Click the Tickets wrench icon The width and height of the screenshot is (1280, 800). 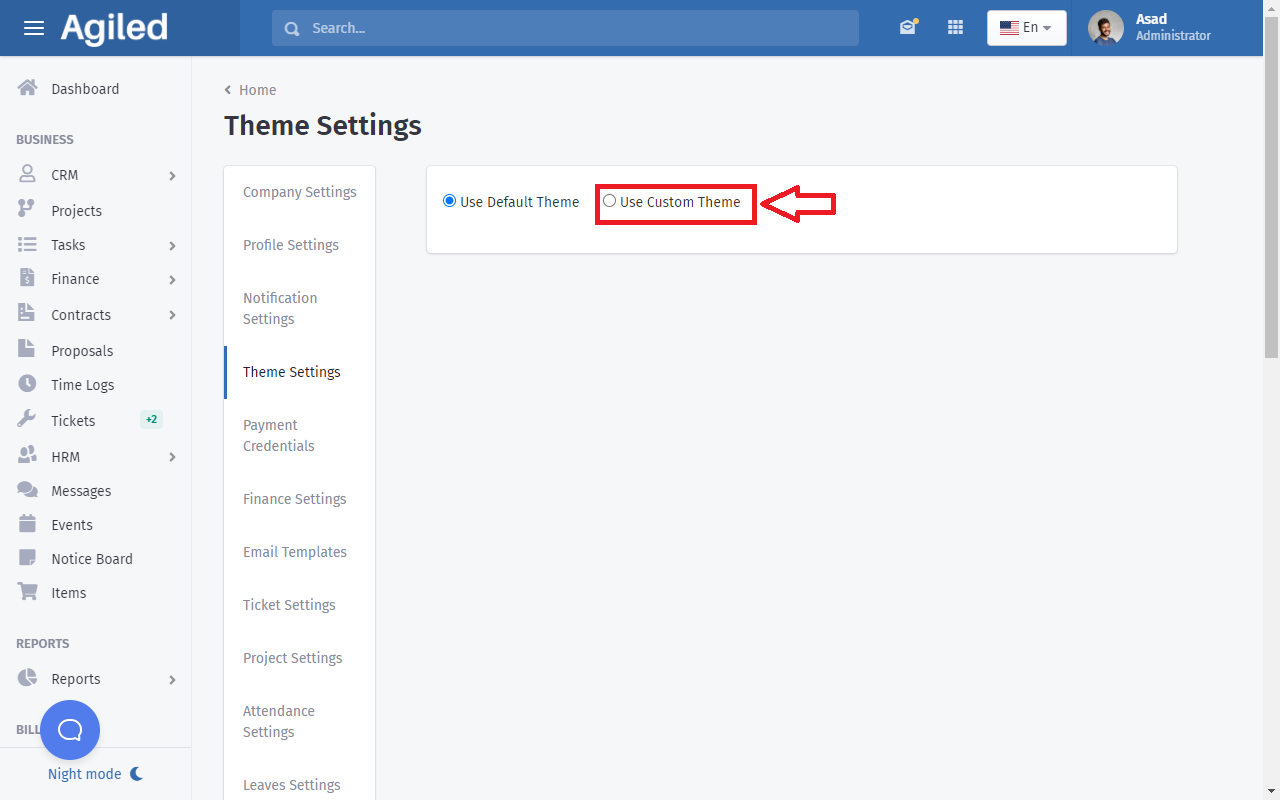tap(28, 420)
